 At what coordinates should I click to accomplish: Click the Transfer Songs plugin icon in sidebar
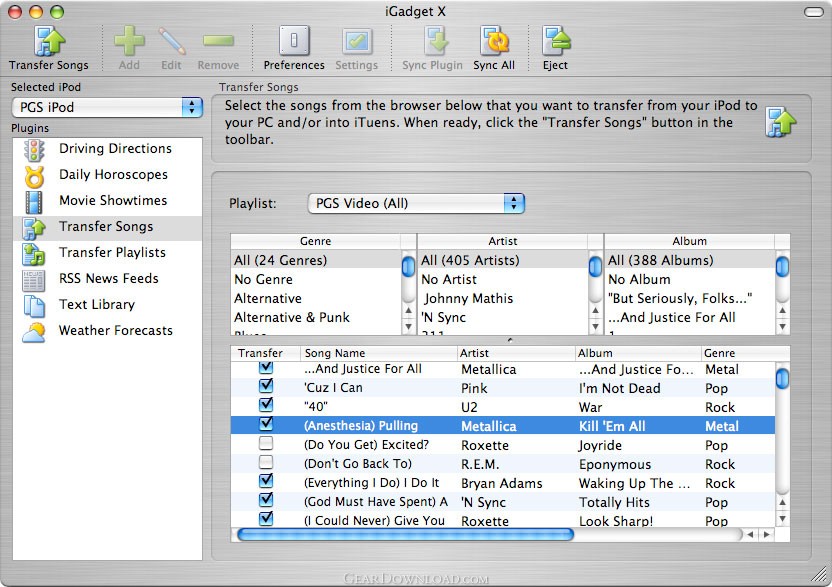point(34,228)
